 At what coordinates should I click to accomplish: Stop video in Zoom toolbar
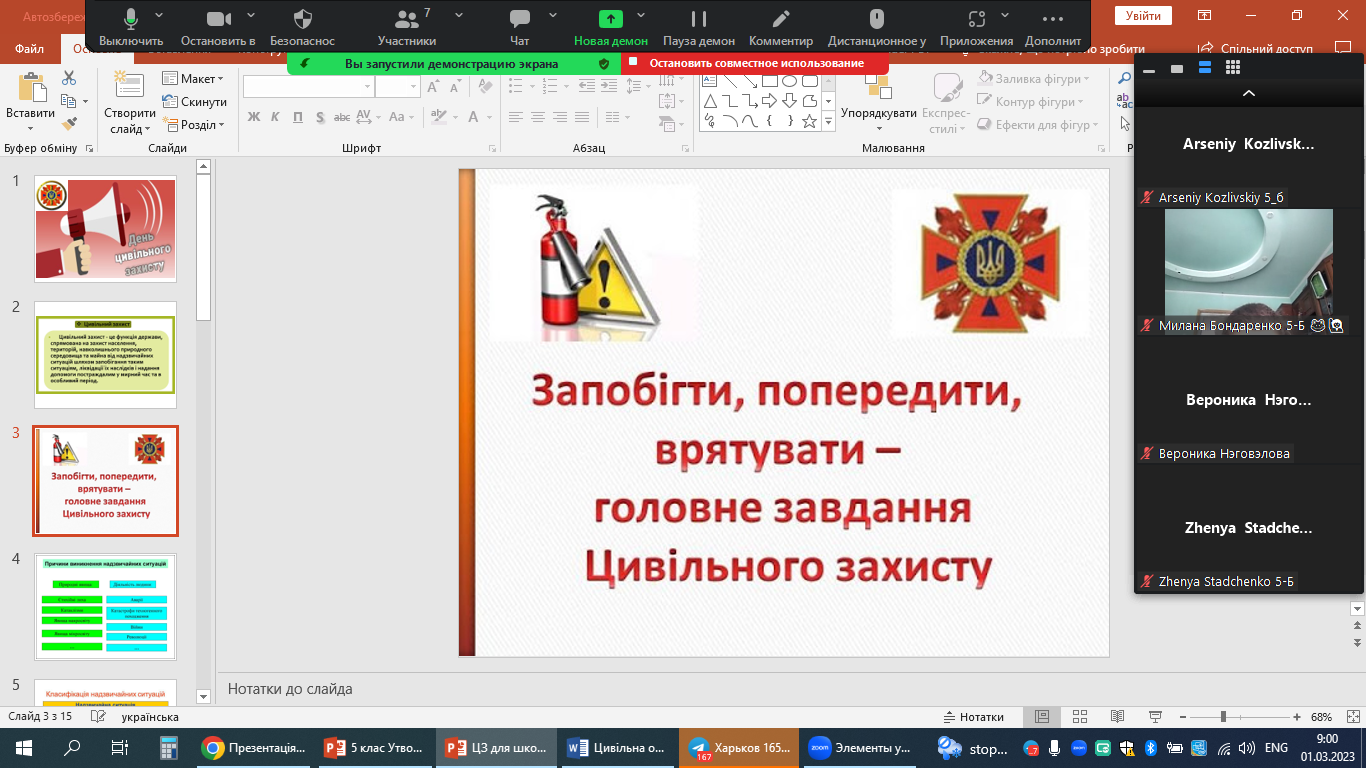(x=218, y=26)
